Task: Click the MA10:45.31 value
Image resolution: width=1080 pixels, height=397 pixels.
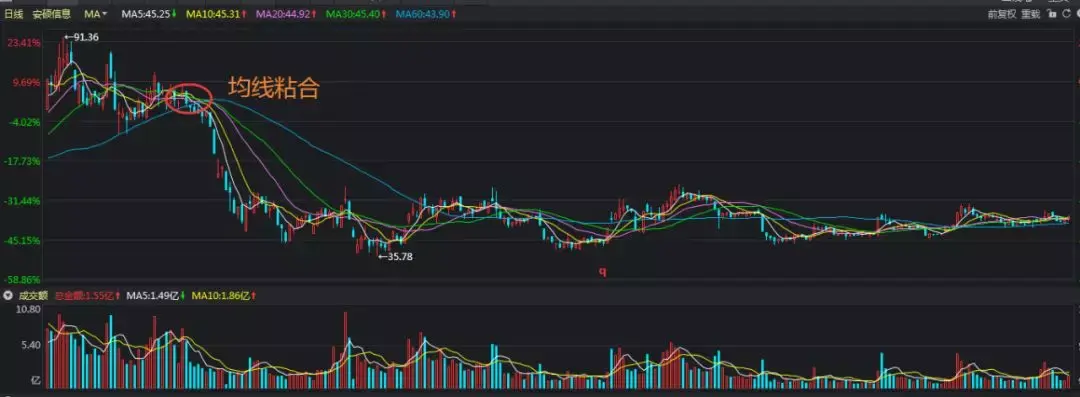Action: 217,14
